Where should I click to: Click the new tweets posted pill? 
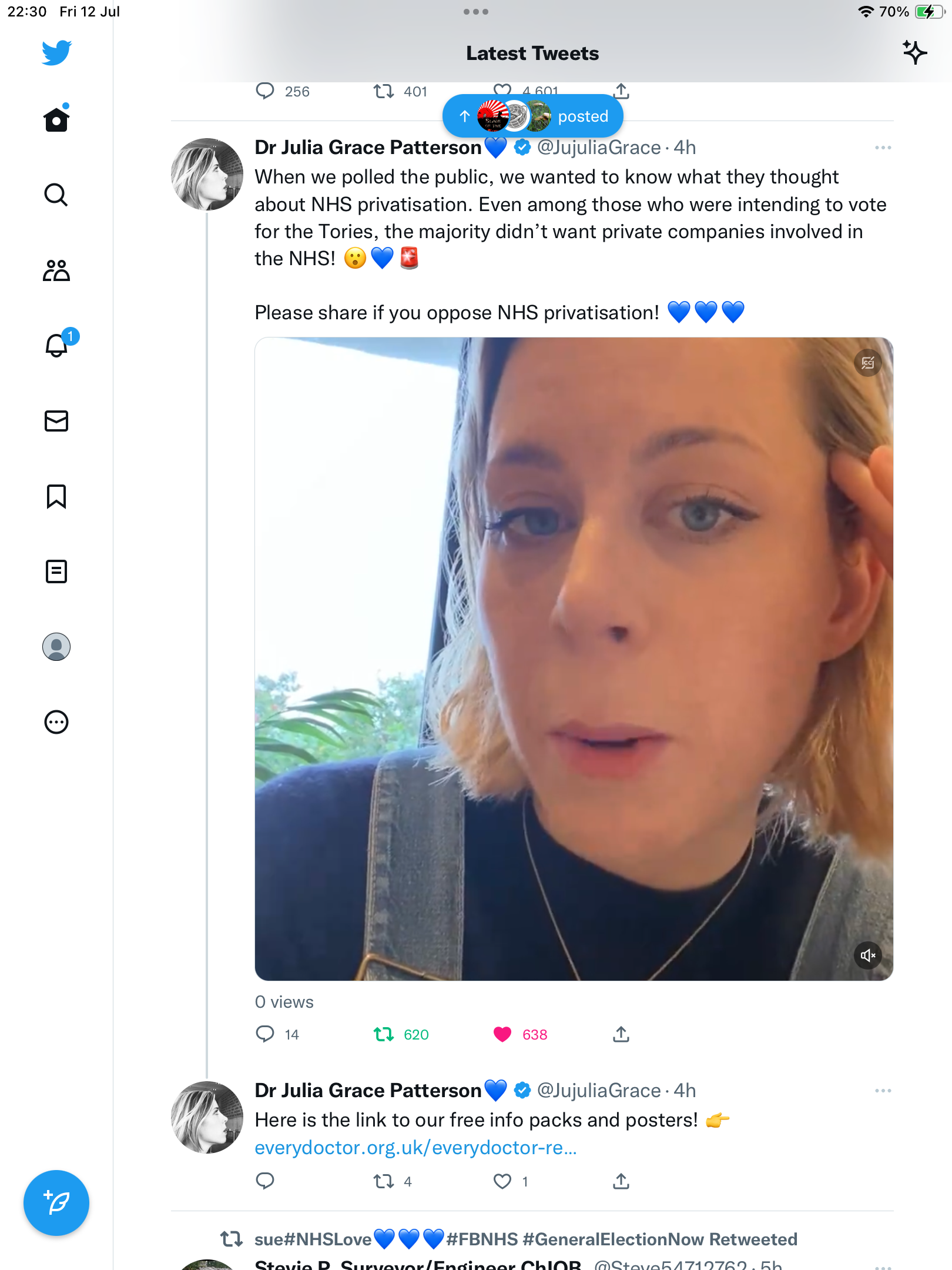[532, 116]
